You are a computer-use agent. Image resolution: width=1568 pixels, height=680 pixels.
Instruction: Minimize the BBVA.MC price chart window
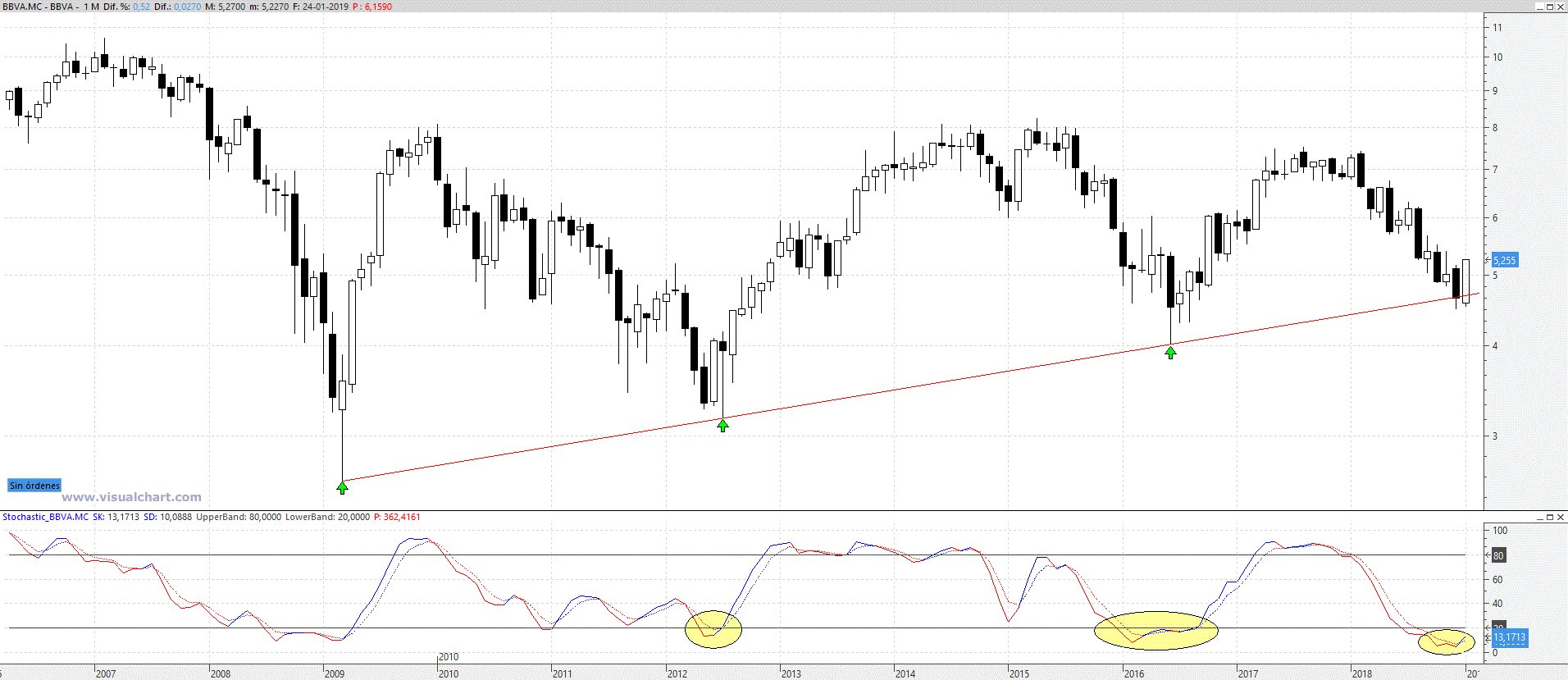(1538, 6)
